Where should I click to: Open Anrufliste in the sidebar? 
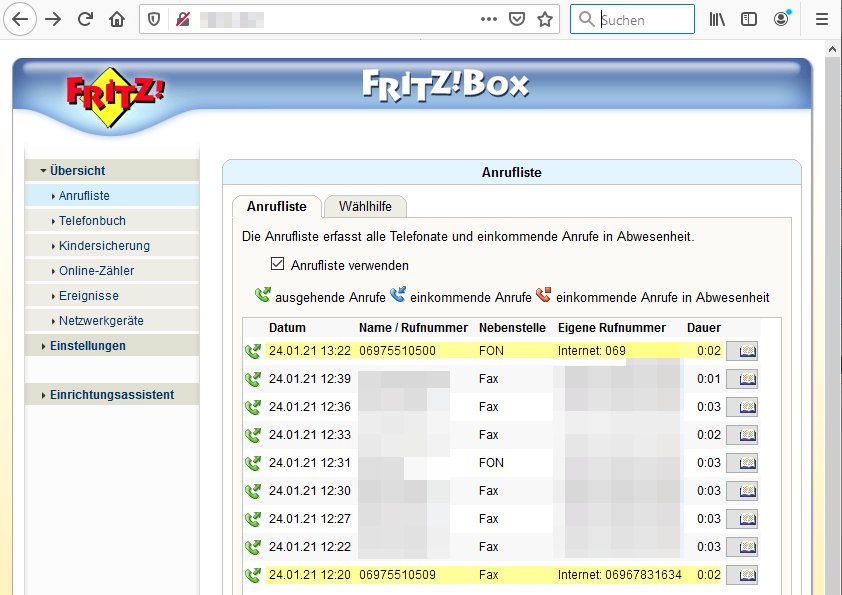click(x=112, y=195)
